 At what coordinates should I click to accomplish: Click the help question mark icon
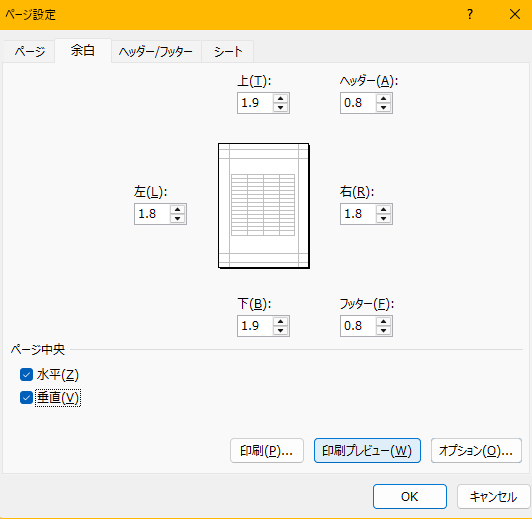[x=470, y=14]
